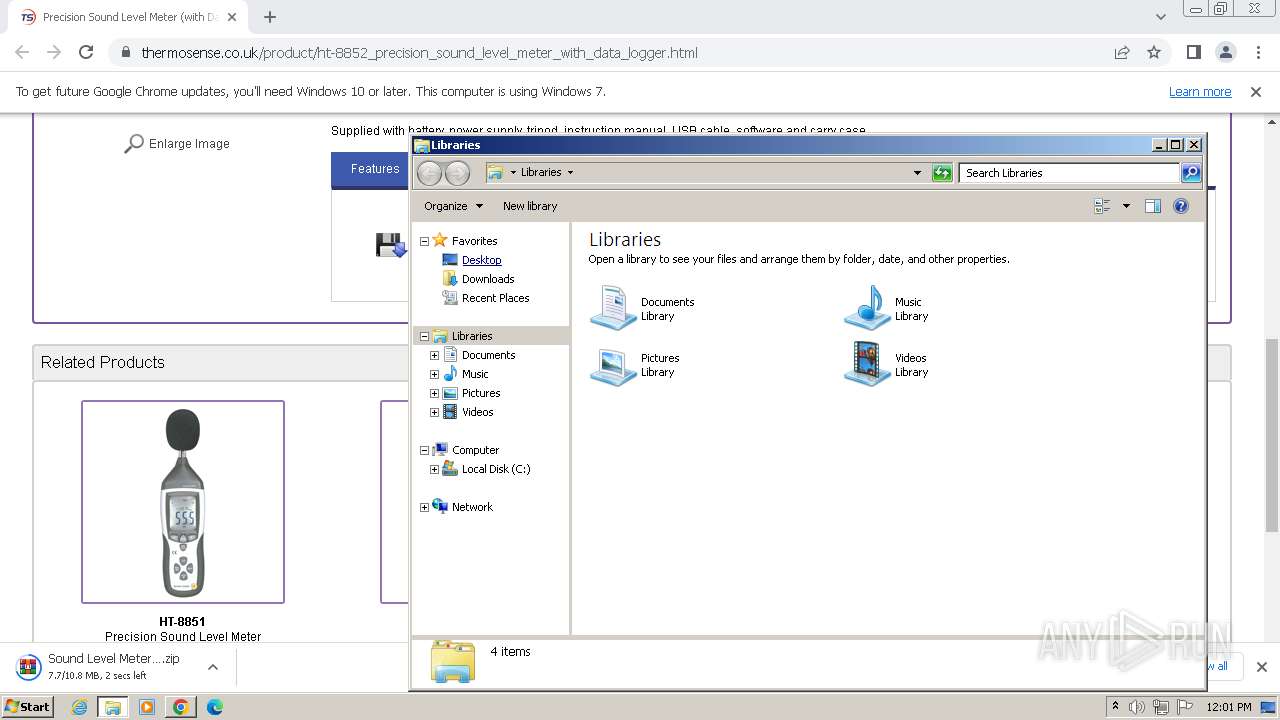Select Downloads under Favorites
The width and height of the screenshot is (1280, 720).
coord(488,279)
